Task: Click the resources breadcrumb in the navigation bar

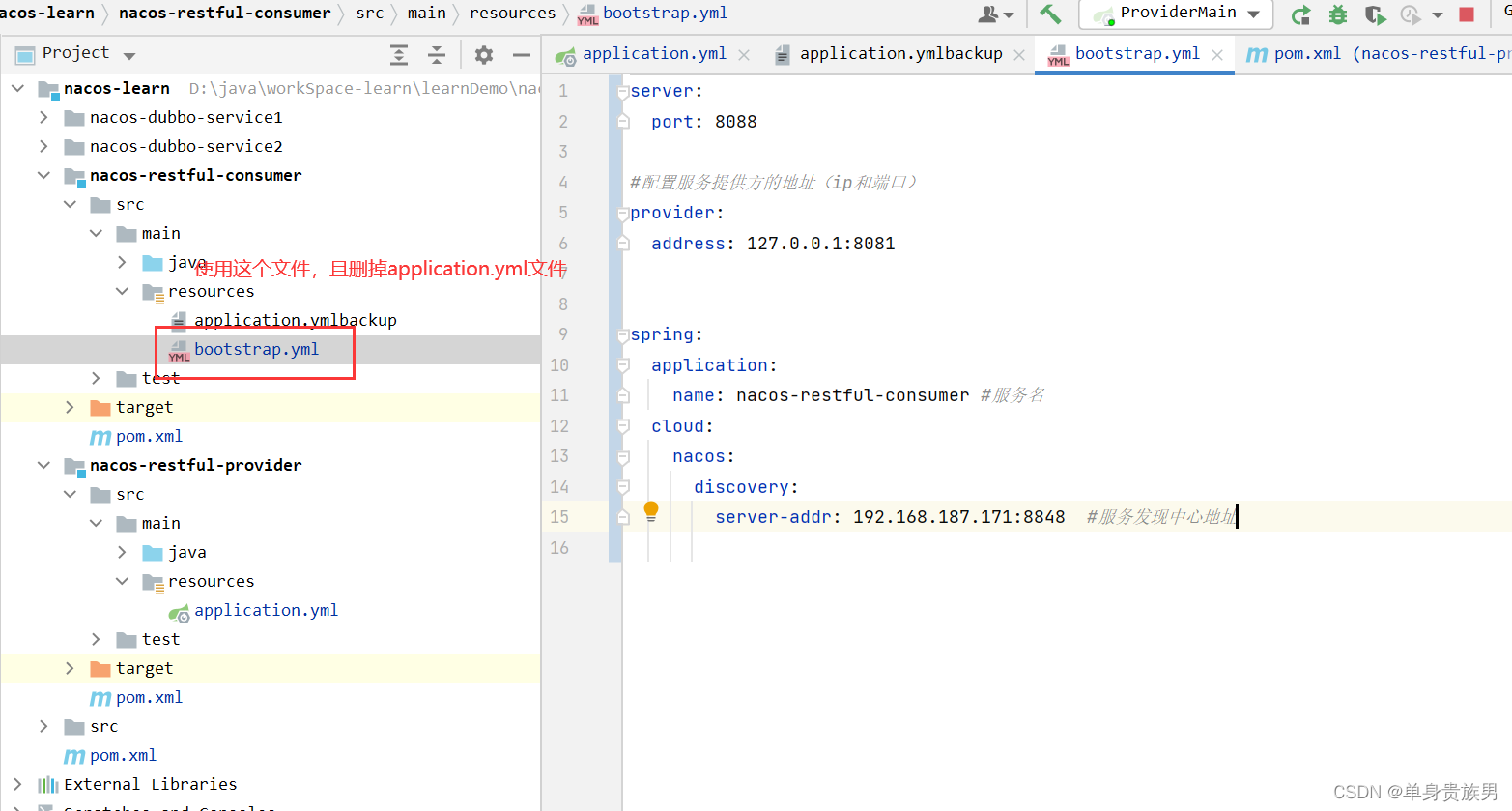Action: pos(512,13)
